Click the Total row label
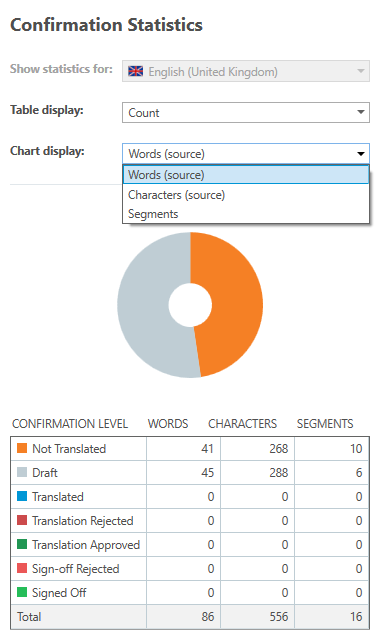Viewport: 380px width, 640px height. [x=29, y=616]
